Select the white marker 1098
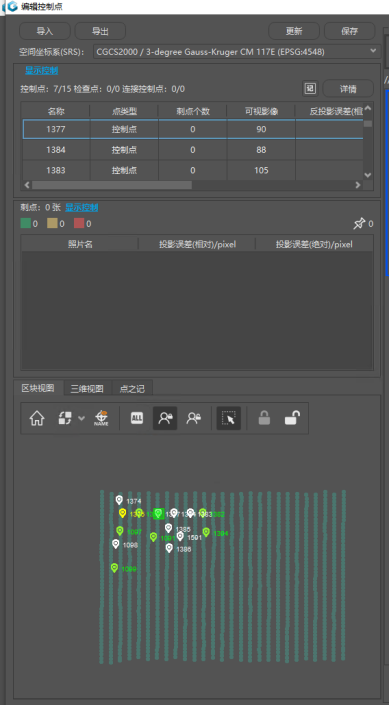The width and height of the screenshot is (389, 705). click(116, 544)
